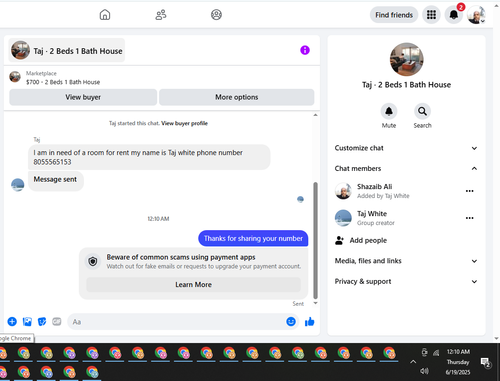Collapse Chat members section

coord(406,168)
